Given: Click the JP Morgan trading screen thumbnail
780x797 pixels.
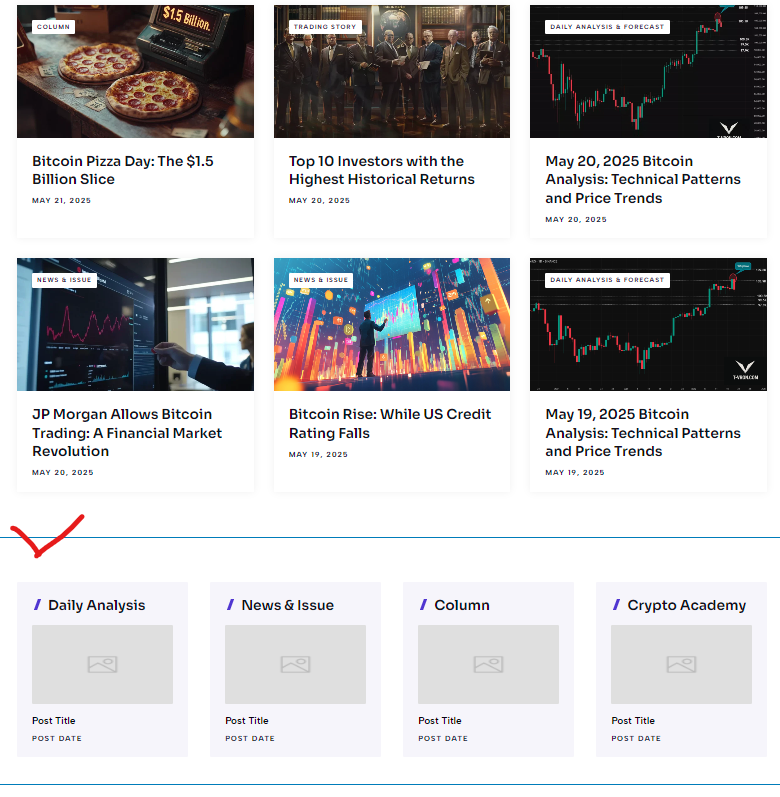Looking at the screenshot, I should (135, 324).
